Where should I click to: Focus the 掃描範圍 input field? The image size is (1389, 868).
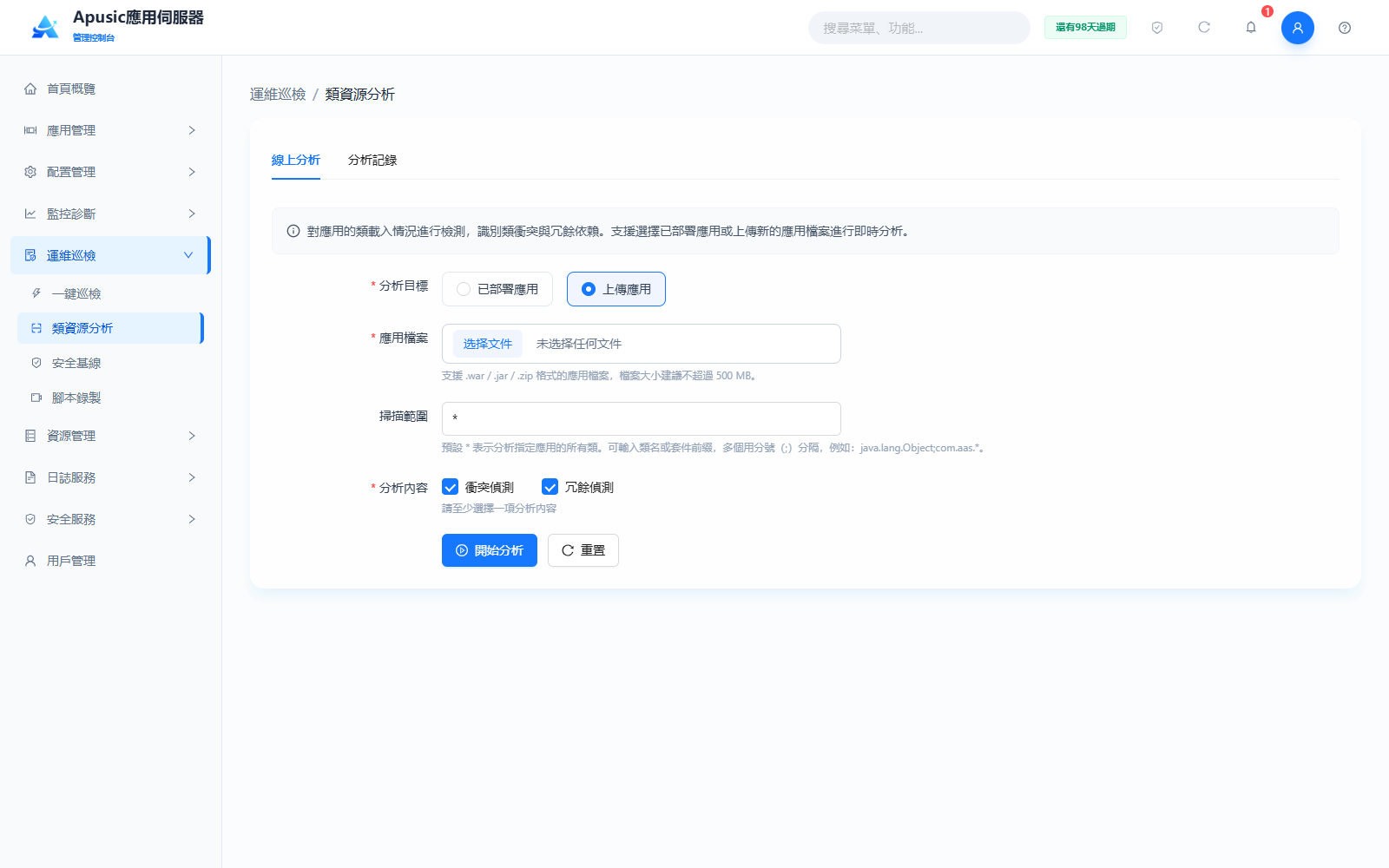pos(642,418)
